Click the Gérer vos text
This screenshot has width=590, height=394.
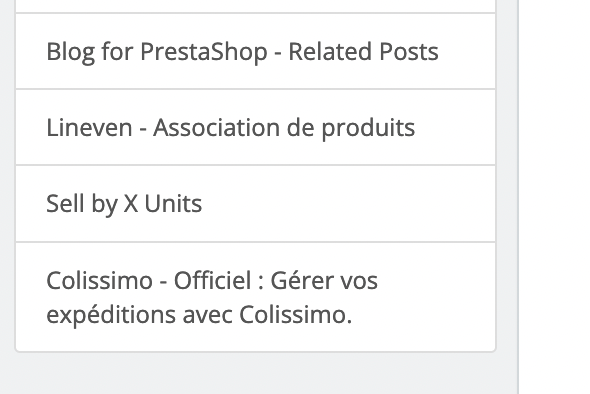(324, 280)
